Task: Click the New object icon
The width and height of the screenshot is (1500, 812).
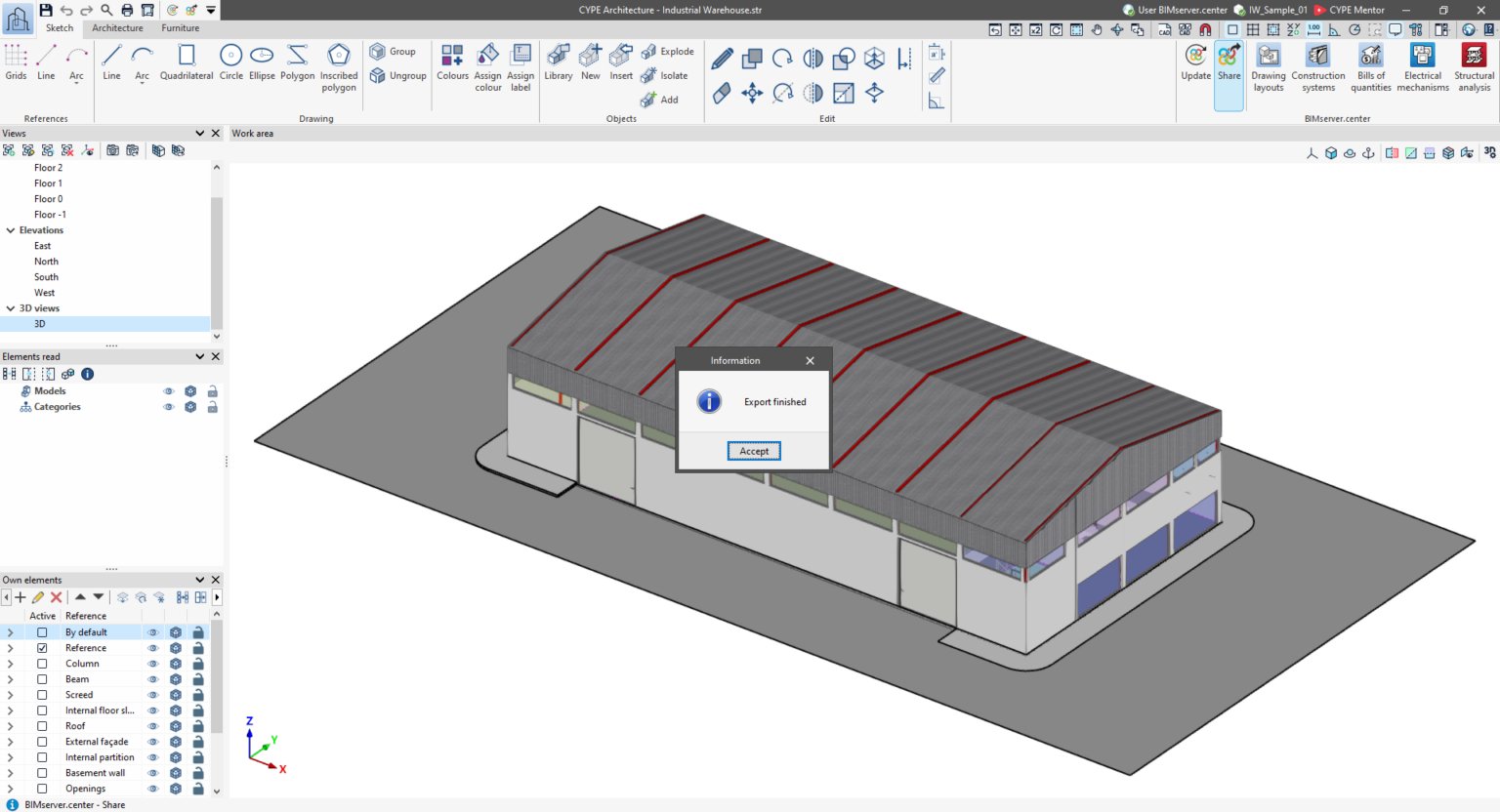Action: point(591,61)
